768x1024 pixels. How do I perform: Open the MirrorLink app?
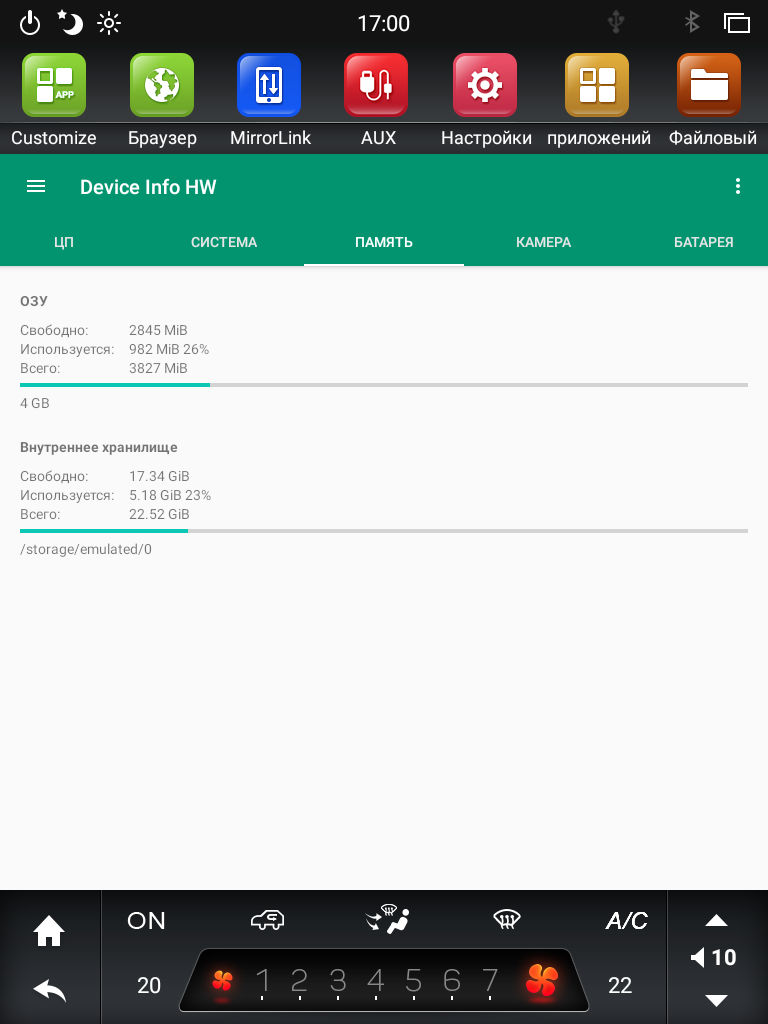tap(269, 85)
